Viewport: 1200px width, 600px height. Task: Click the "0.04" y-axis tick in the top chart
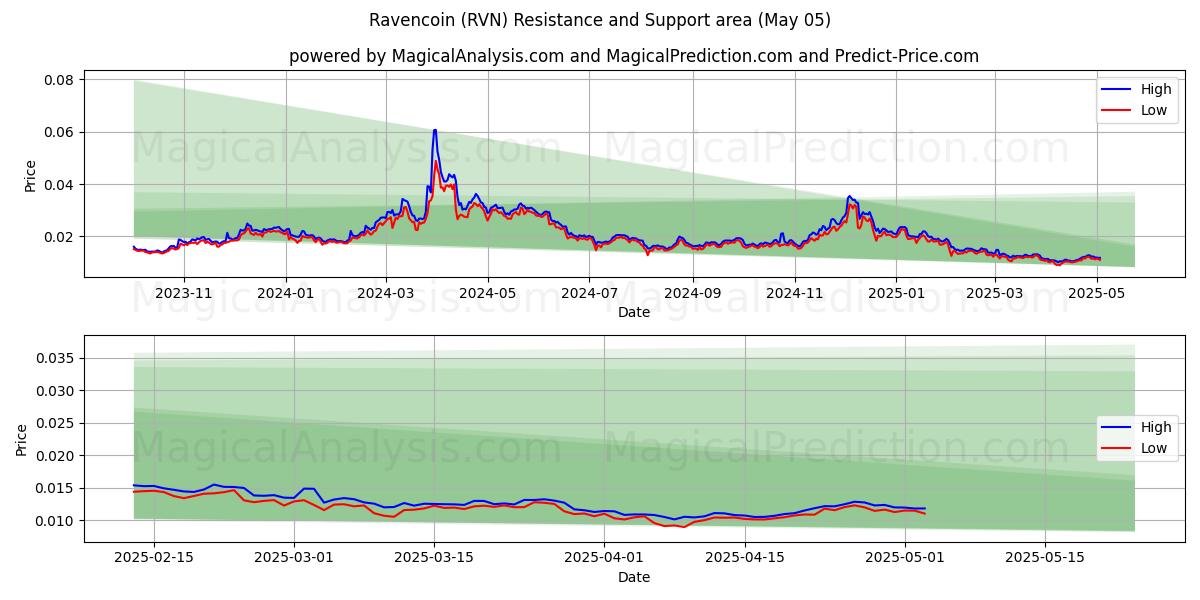coord(60,185)
